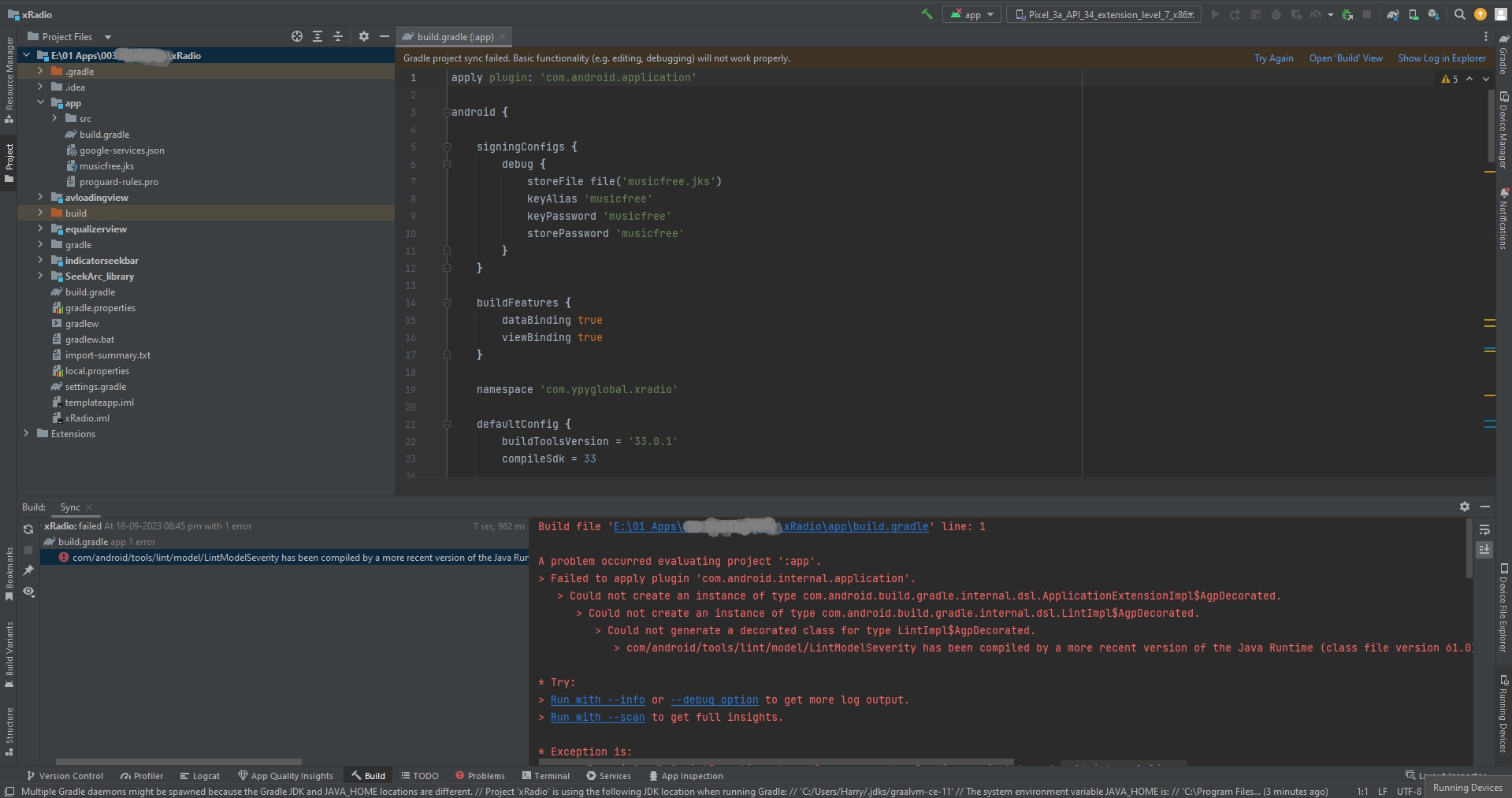Expand the .gradle folder

40,71
